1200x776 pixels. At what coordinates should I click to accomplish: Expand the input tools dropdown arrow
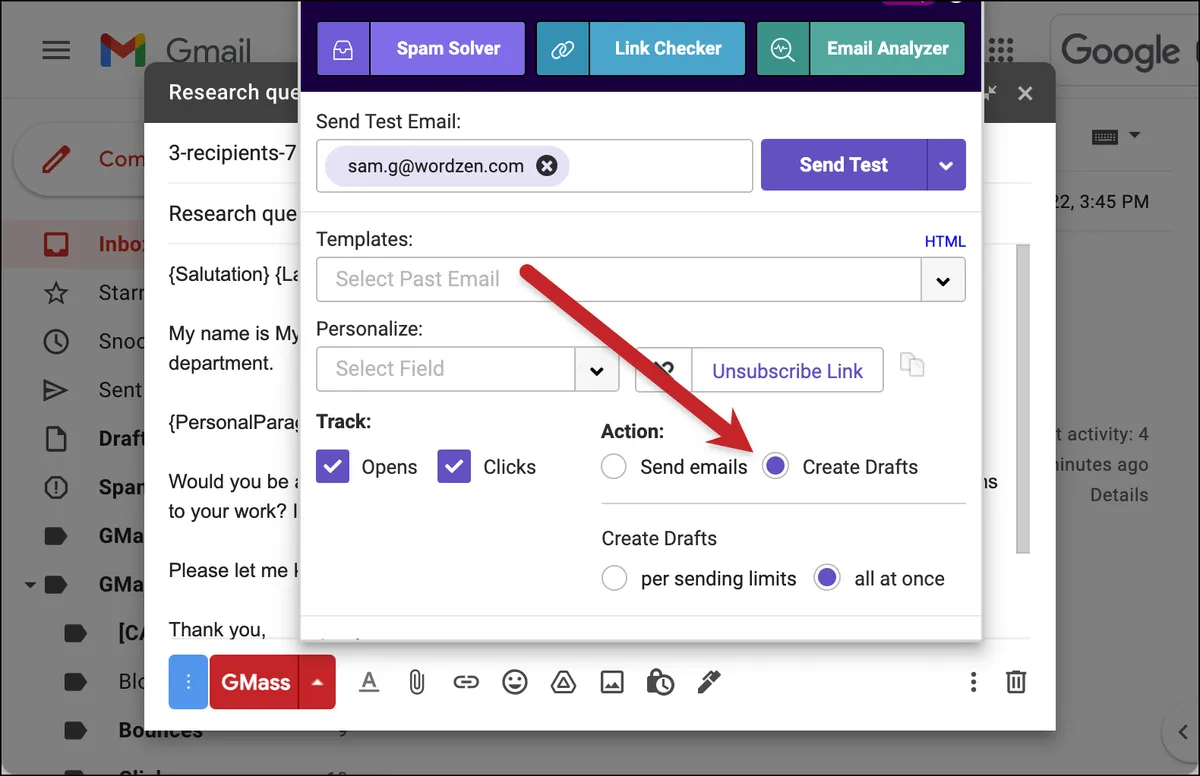(x=1134, y=135)
